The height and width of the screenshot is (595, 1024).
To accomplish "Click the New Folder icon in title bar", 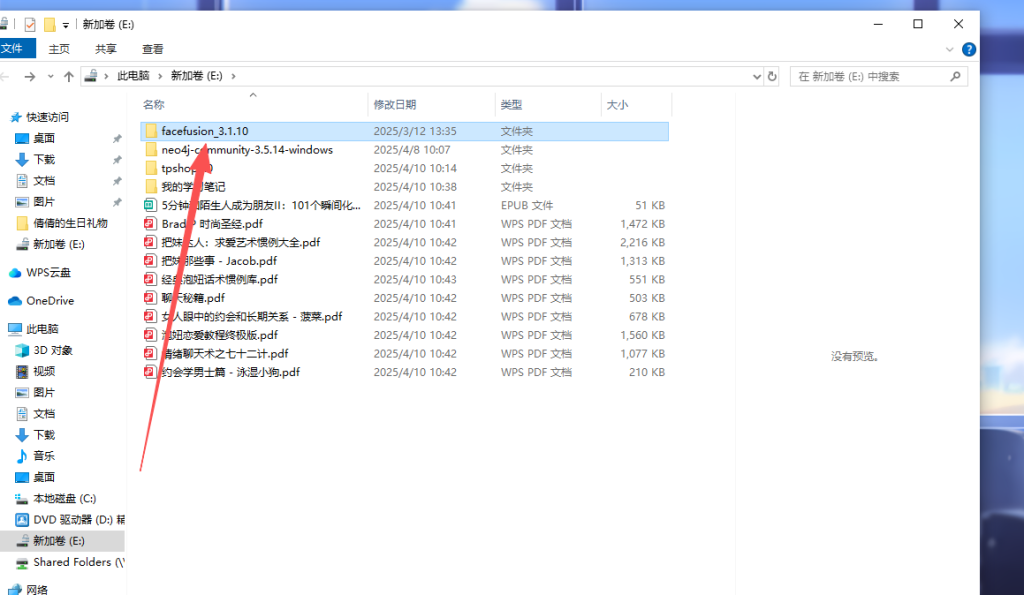I will [49, 24].
